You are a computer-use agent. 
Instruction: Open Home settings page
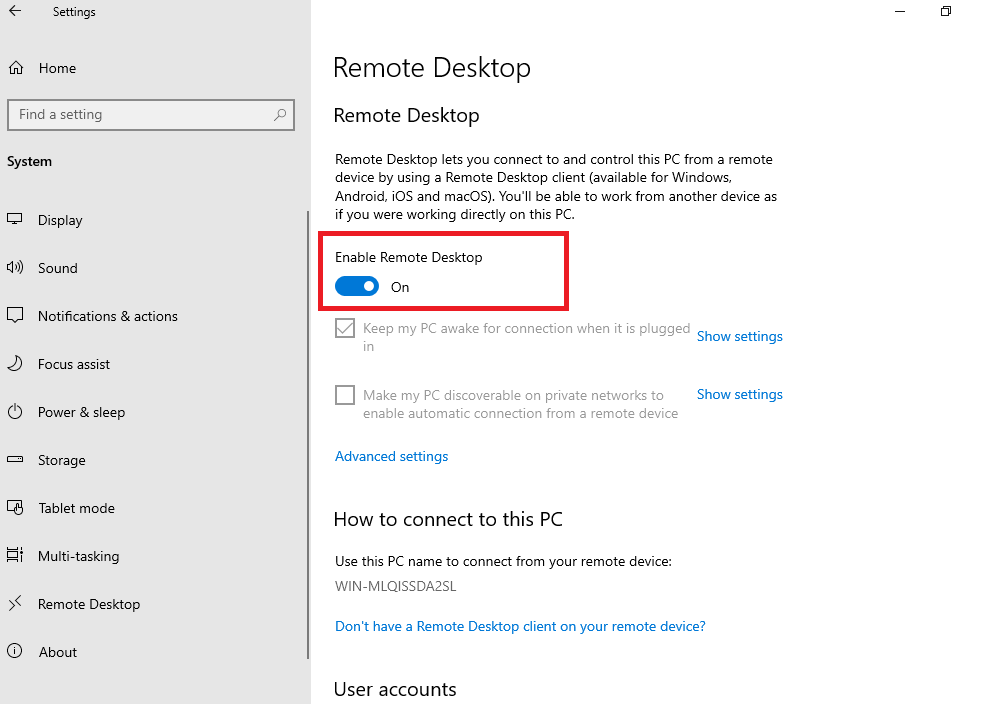[x=57, y=68]
